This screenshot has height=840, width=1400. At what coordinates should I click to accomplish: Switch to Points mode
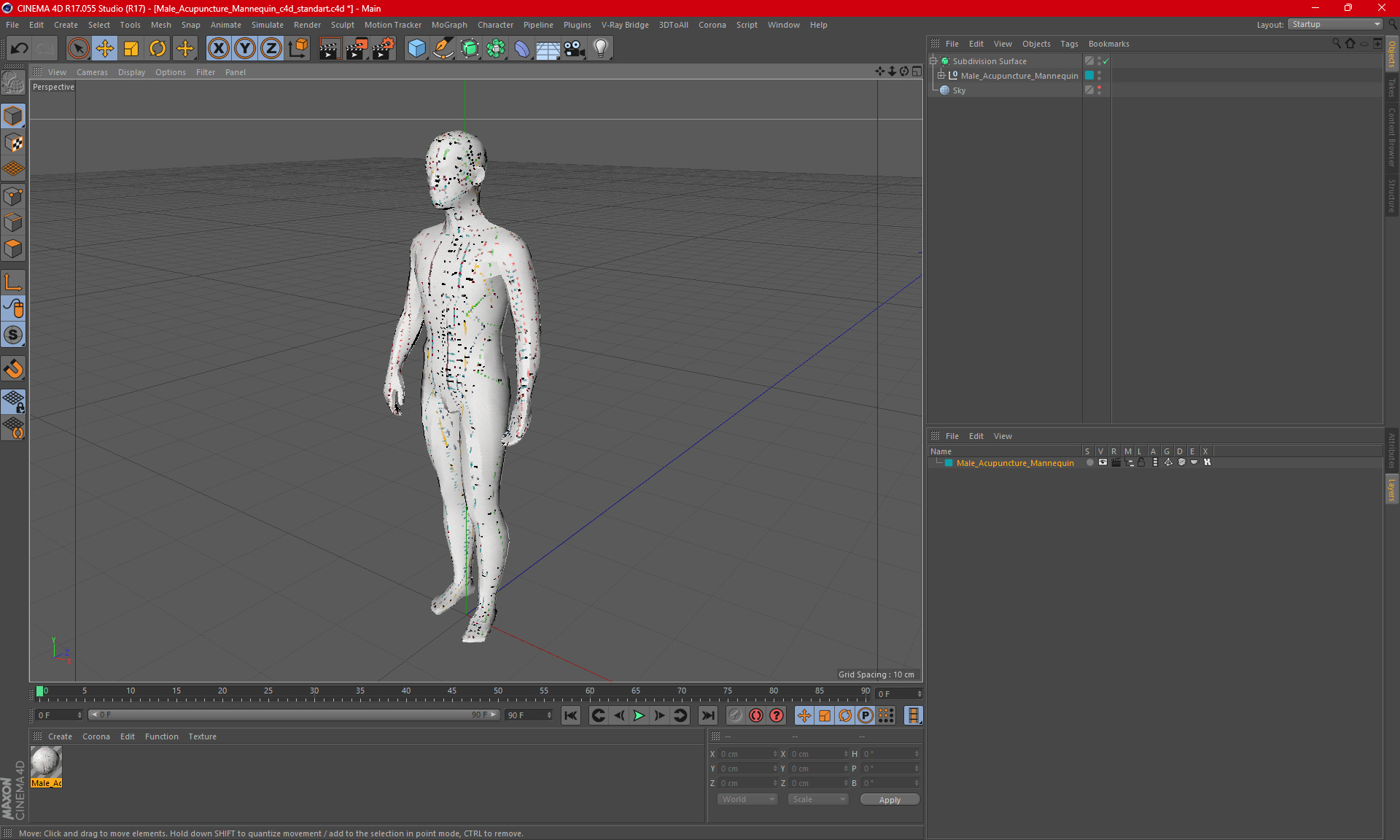(13, 196)
